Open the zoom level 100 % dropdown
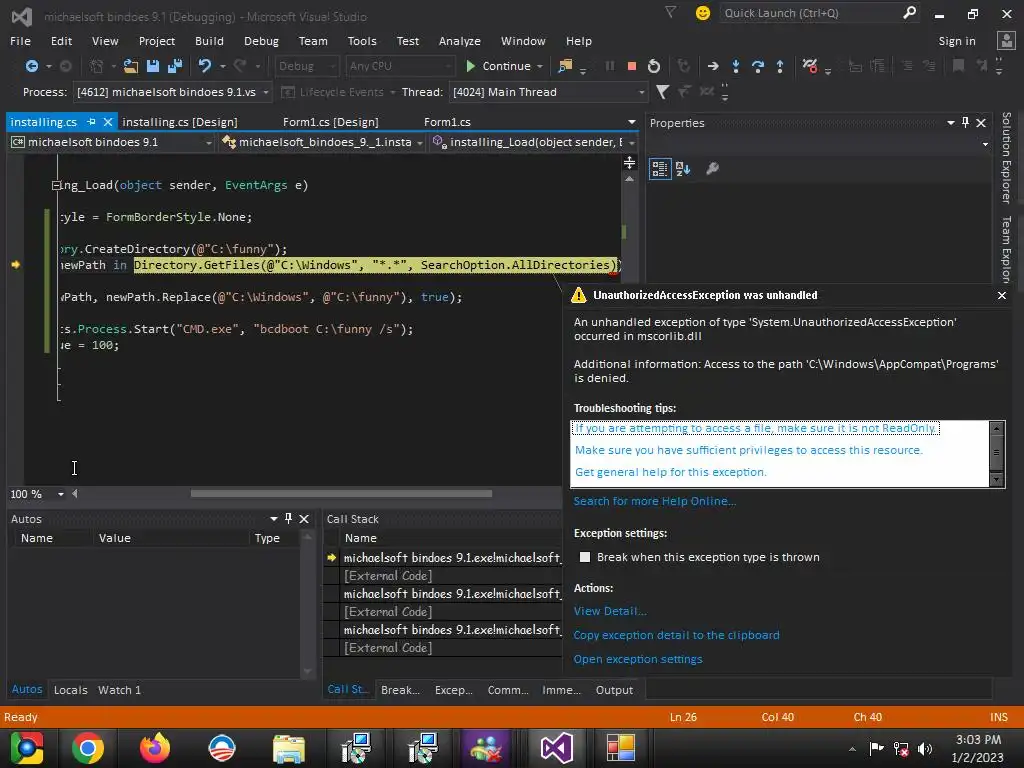Viewport: 1024px width, 768px height. [60, 494]
